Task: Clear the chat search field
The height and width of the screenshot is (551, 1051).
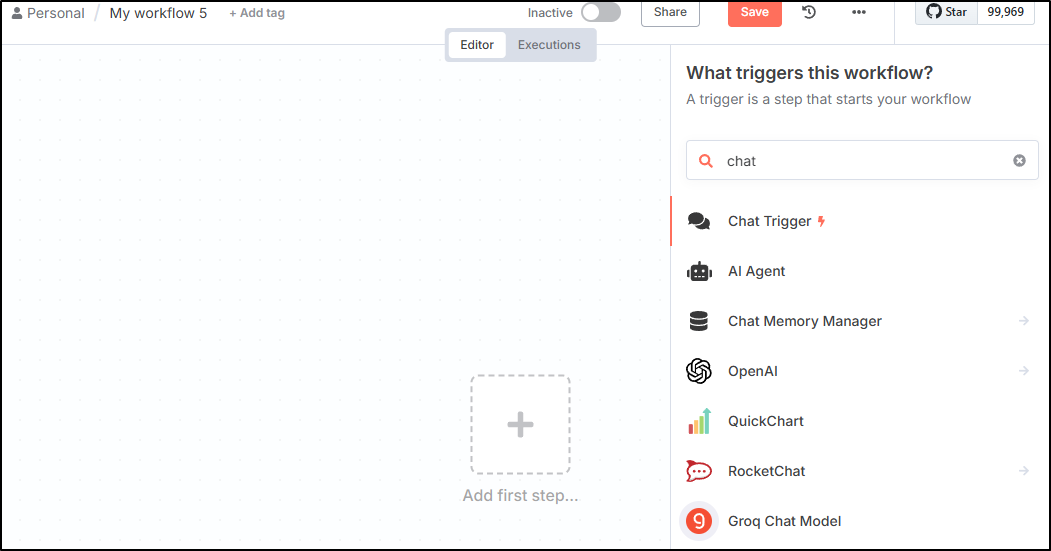Action: click(x=1019, y=161)
